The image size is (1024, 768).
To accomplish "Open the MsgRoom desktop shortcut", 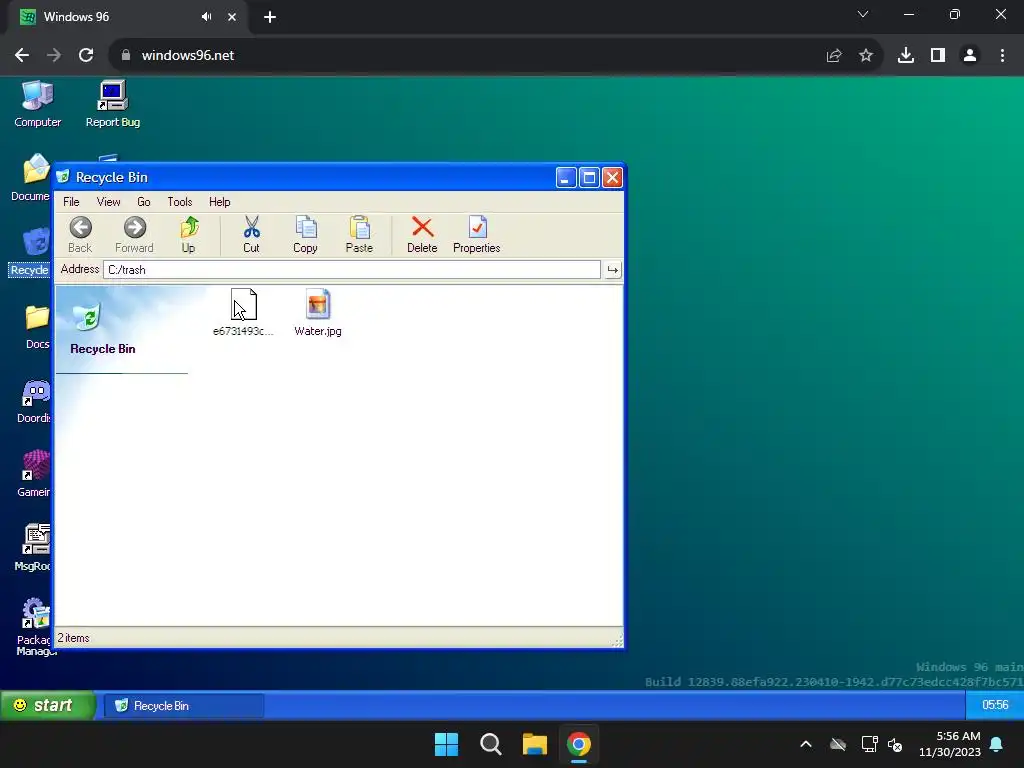I will [33, 549].
